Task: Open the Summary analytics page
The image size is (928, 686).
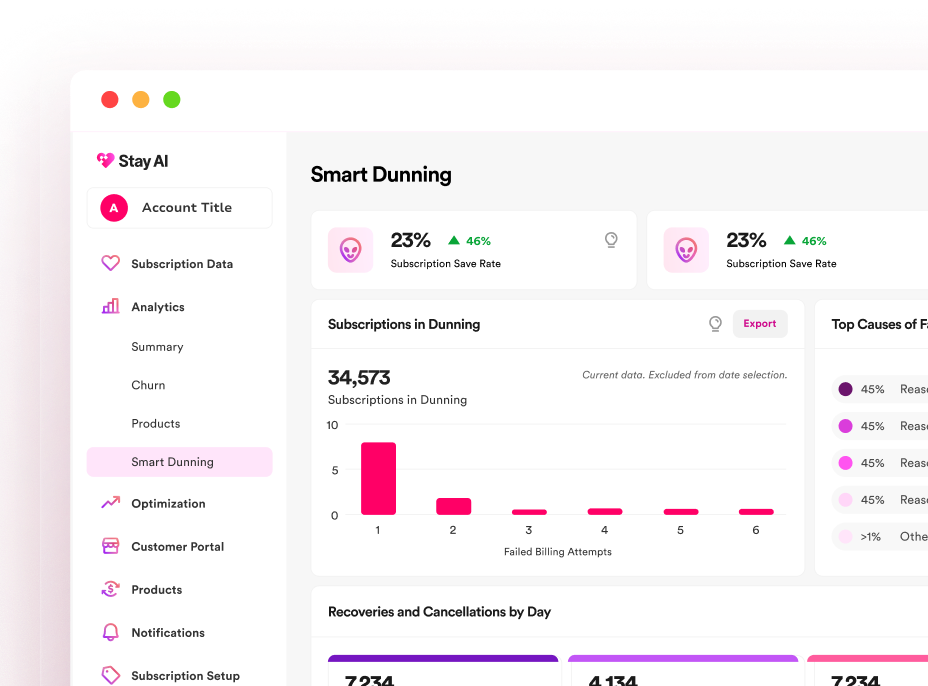Action: 157,347
